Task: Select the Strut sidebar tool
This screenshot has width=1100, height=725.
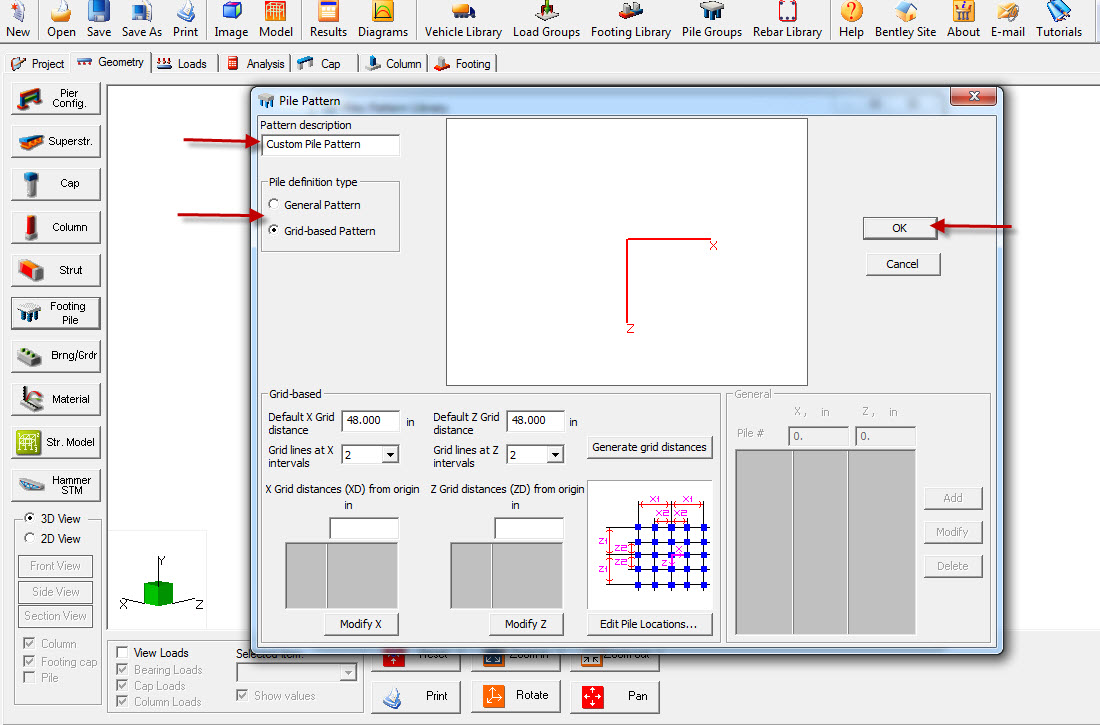Action: (x=56, y=270)
